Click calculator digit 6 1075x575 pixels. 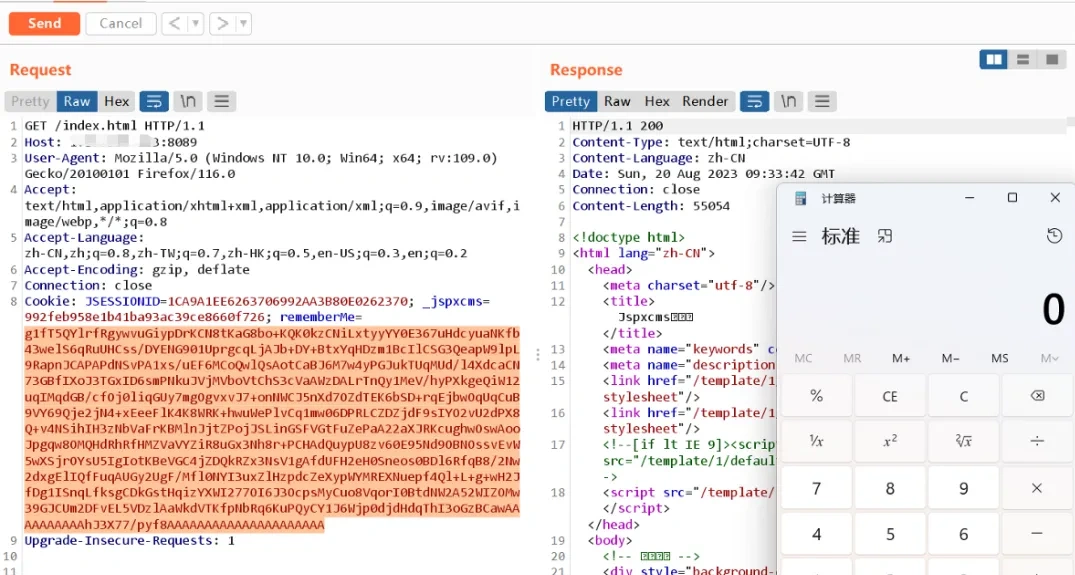point(964,534)
